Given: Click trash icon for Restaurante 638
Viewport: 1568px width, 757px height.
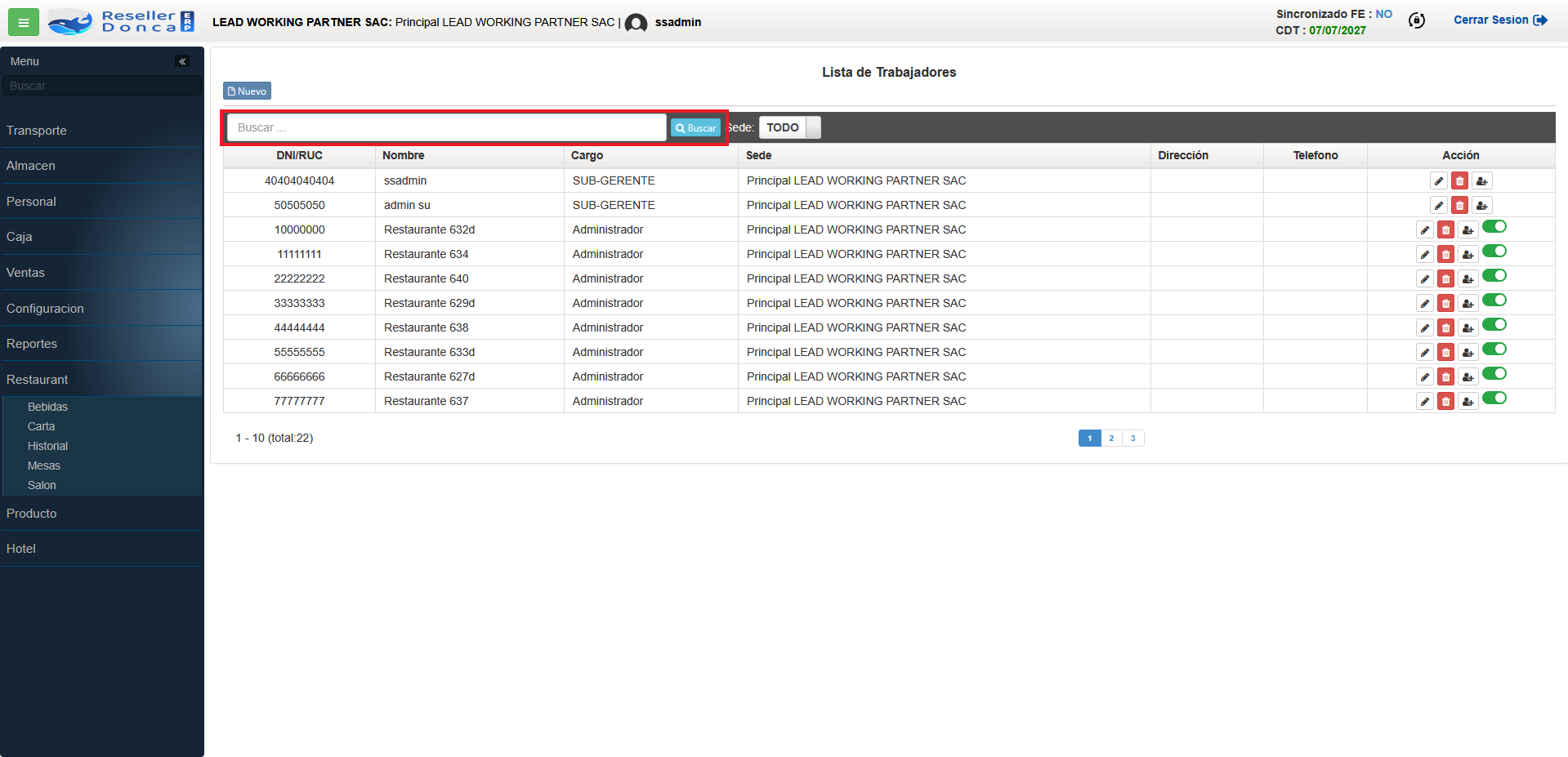Looking at the screenshot, I should tap(1445, 328).
